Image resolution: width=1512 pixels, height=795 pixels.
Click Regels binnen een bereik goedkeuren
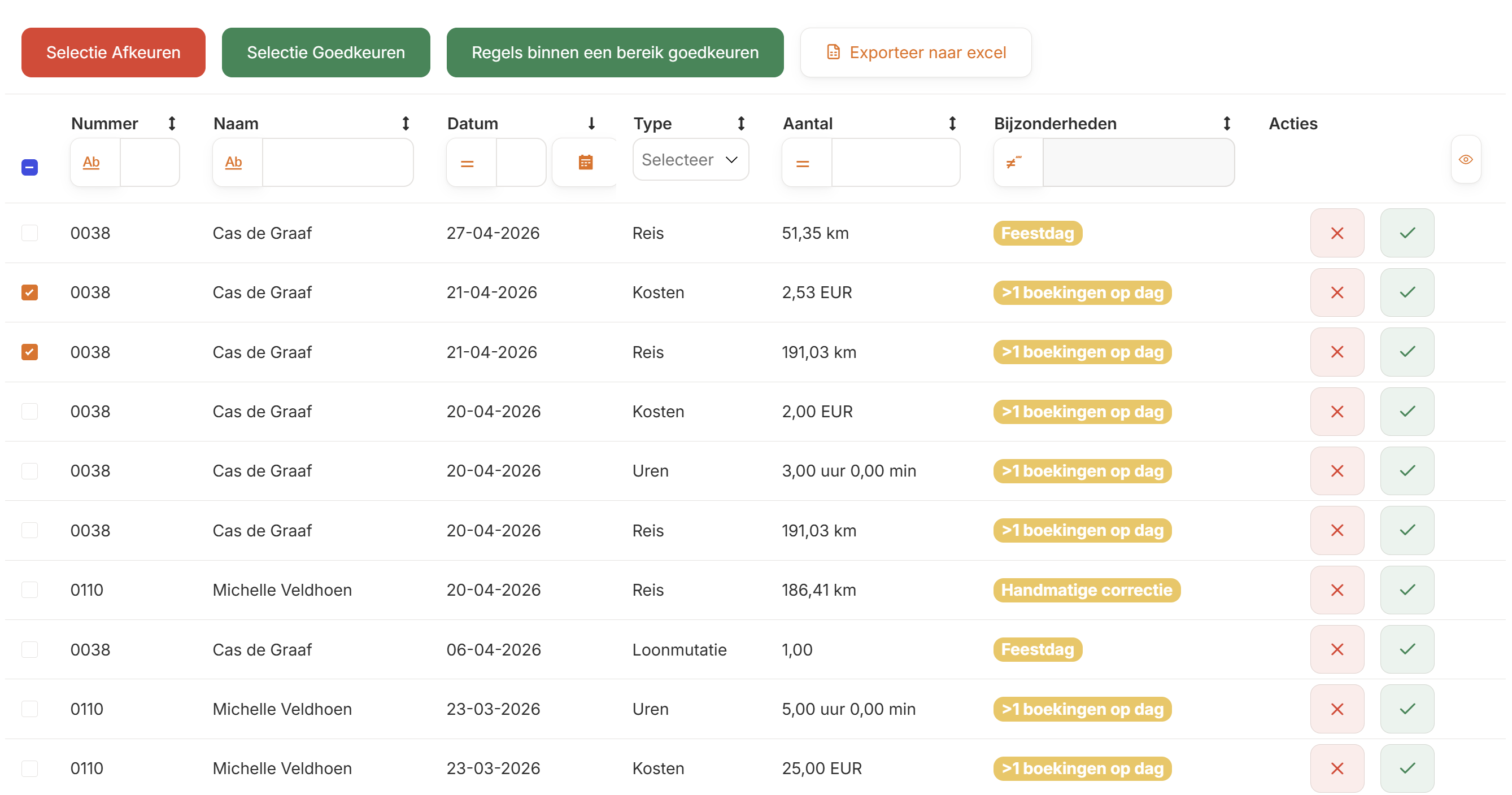(615, 52)
